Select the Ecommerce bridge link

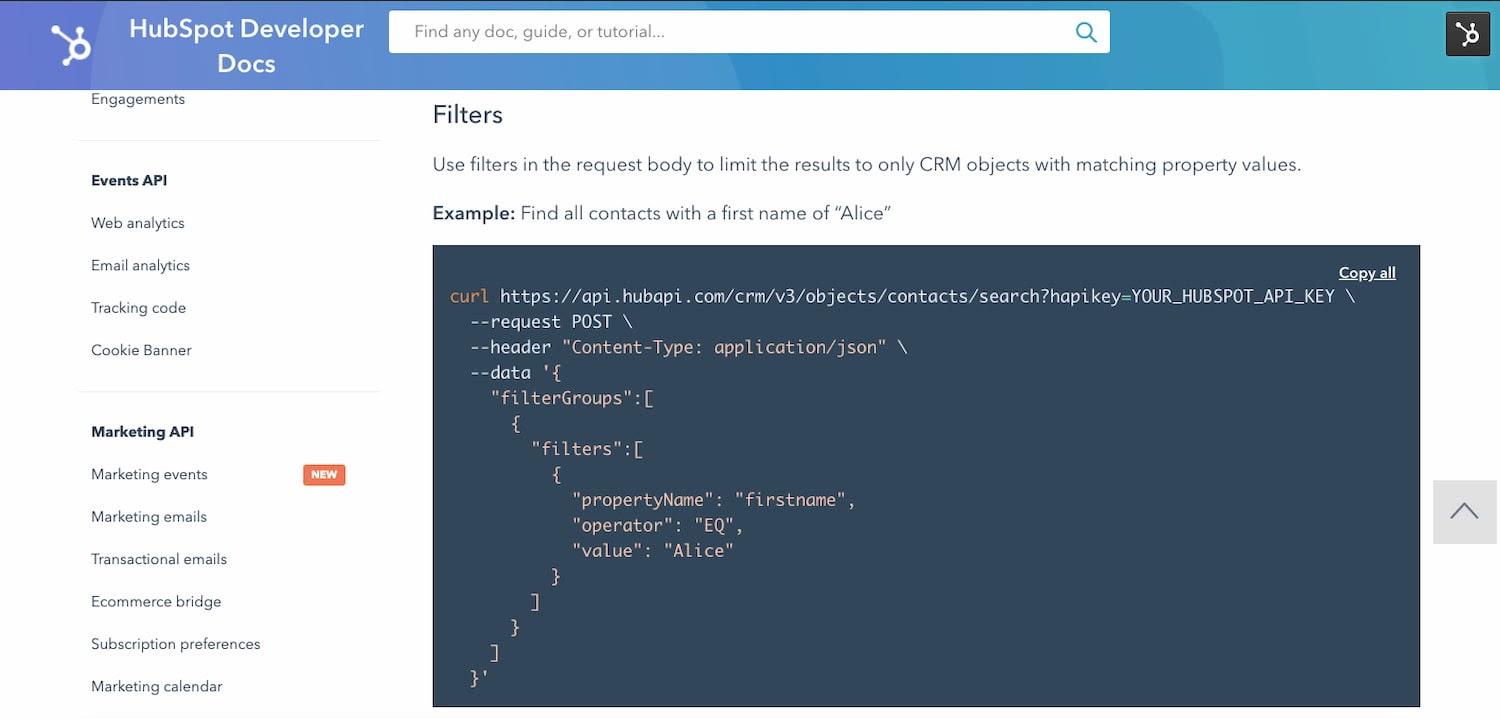pyautogui.click(x=156, y=601)
